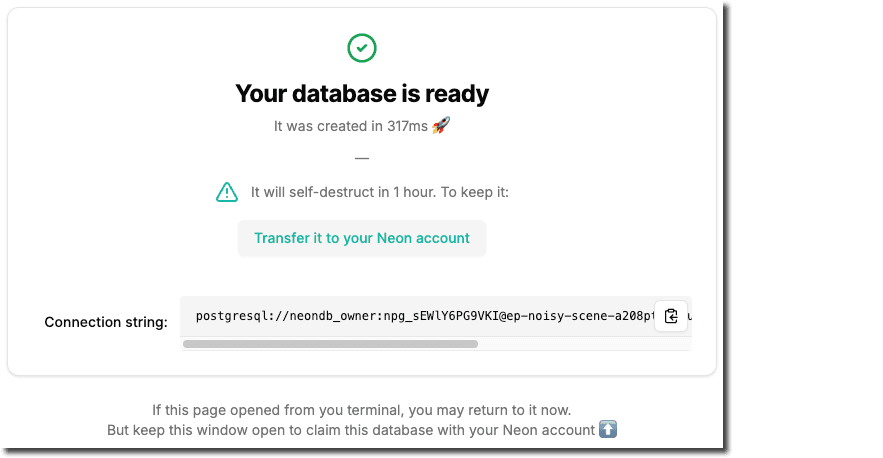The image size is (883, 458).
Task: Click the self-destruct in 1 hour warning text
Action: tap(379, 192)
